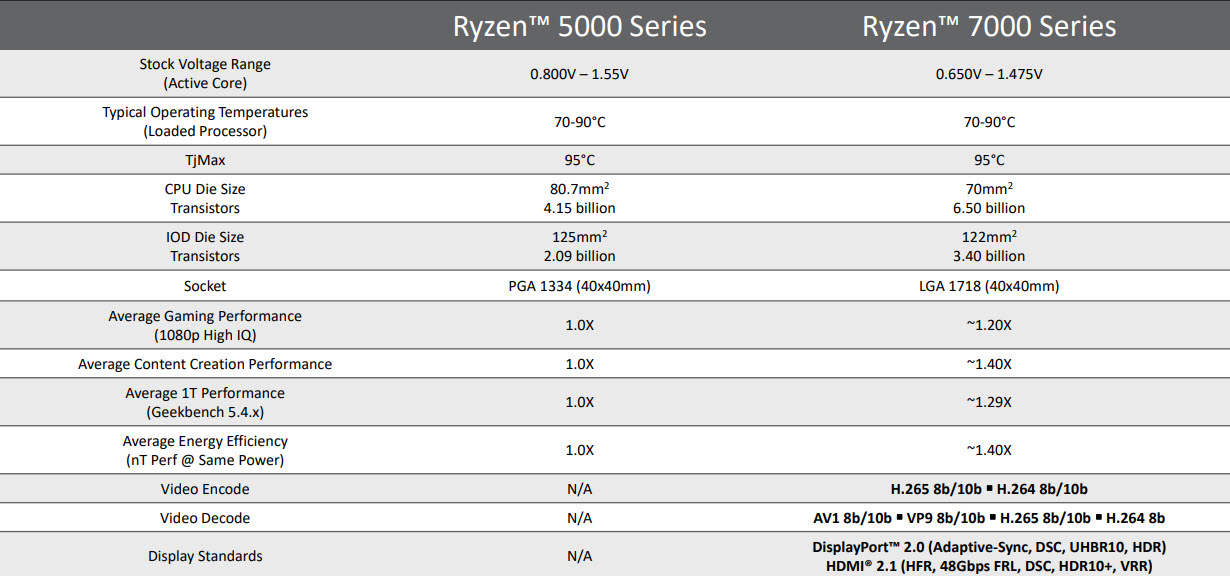Click the IOD Die Size row label
The image size is (1230, 576).
[205, 237]
